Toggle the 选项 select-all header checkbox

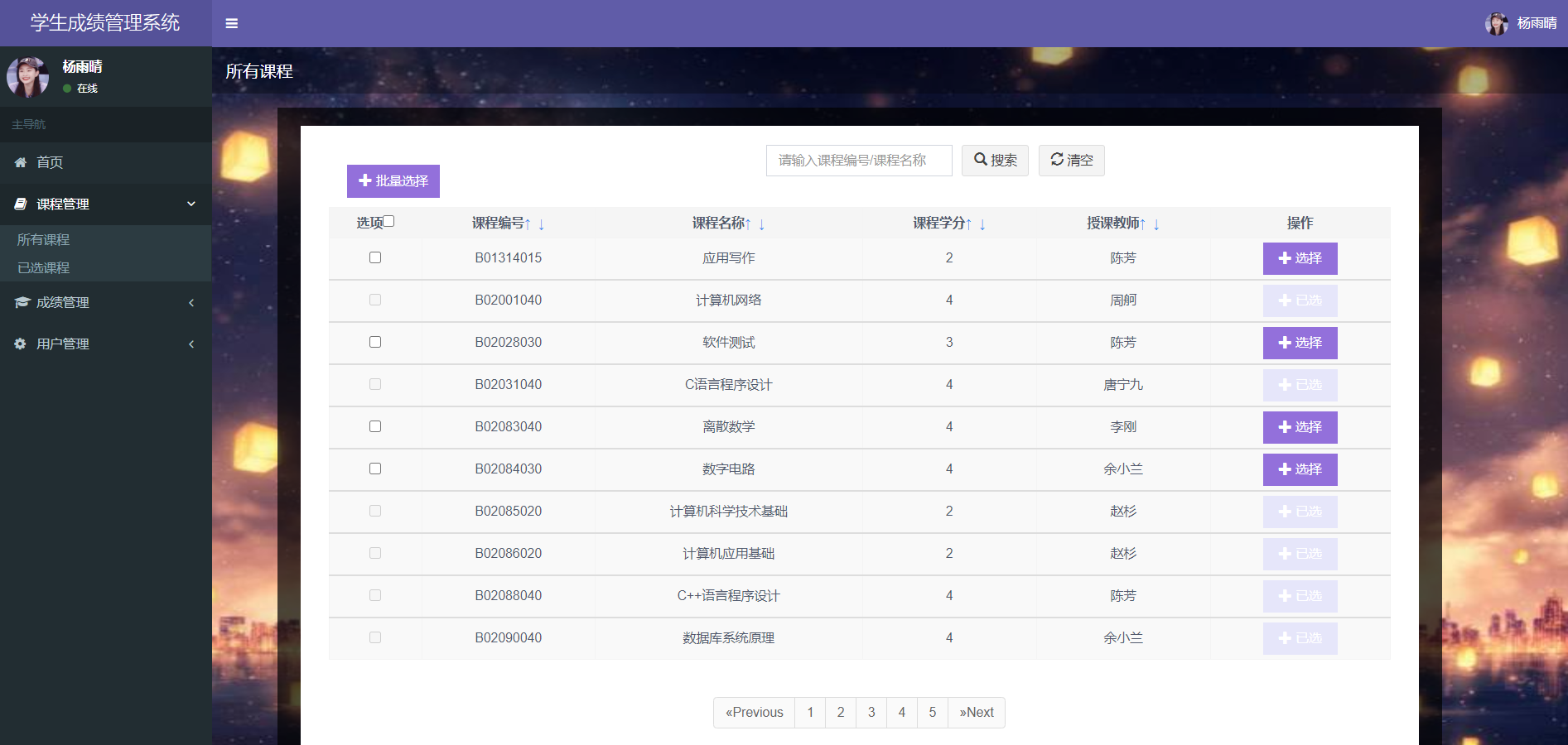[389, 221]
